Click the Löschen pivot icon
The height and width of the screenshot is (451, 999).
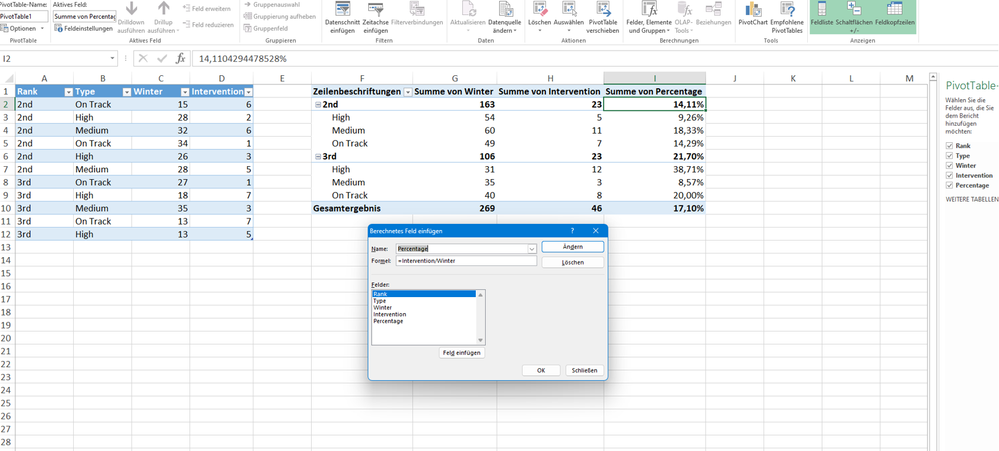tap(540, 9)
